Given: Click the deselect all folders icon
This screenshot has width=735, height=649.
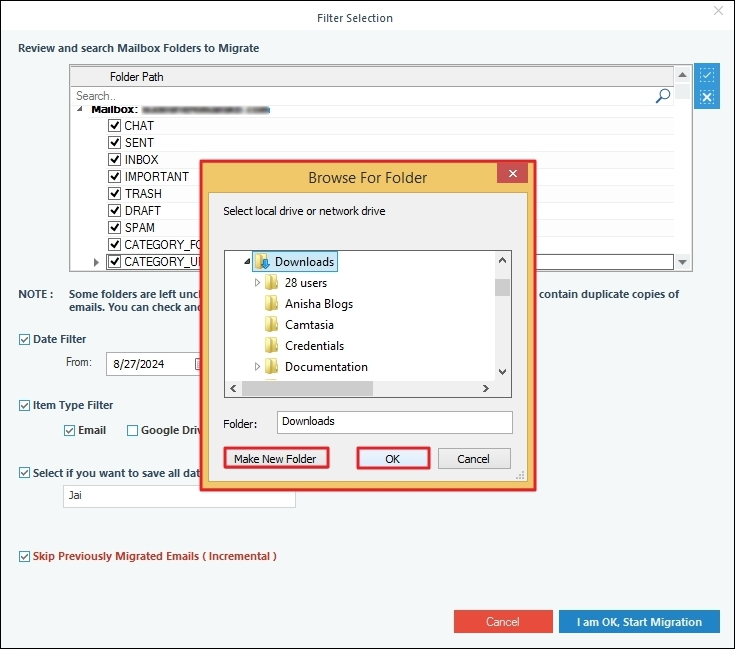Looking at the screenshot, I should pyautogui.click(x=707, y=97).
